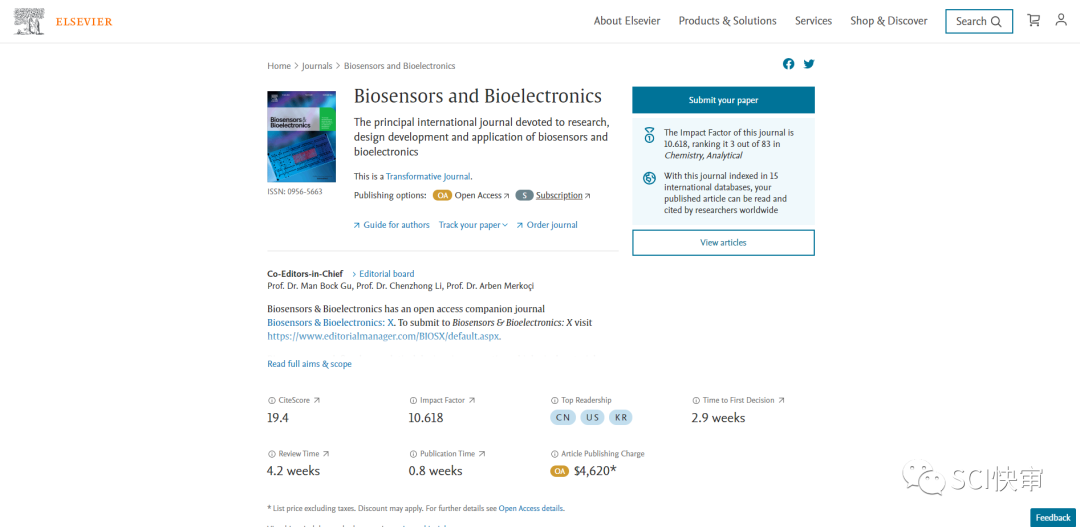
Task: Open the shopping cart icon
Action: pos(1033,21)
